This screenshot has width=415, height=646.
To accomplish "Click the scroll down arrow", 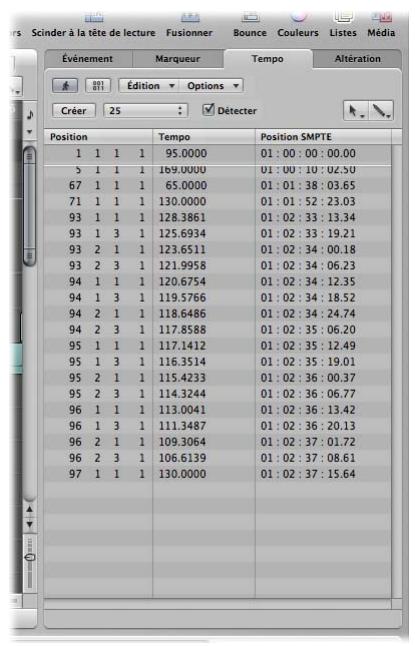I will pyautogui.click(x=30, y=524).
